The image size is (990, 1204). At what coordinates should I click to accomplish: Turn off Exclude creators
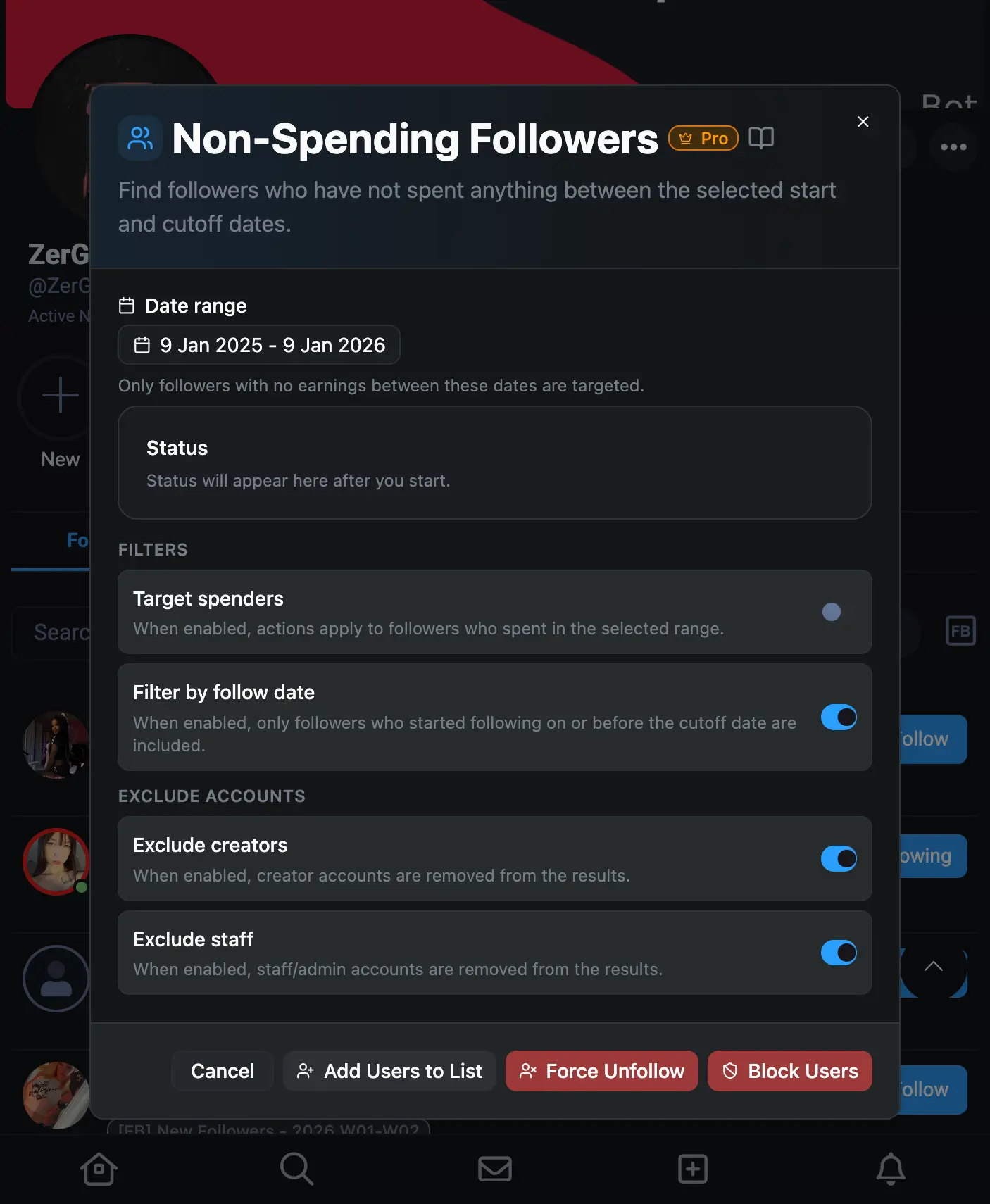(838, 858)
